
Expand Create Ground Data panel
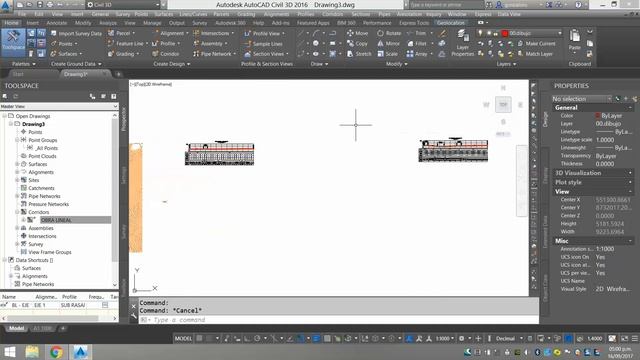point(76,64)
